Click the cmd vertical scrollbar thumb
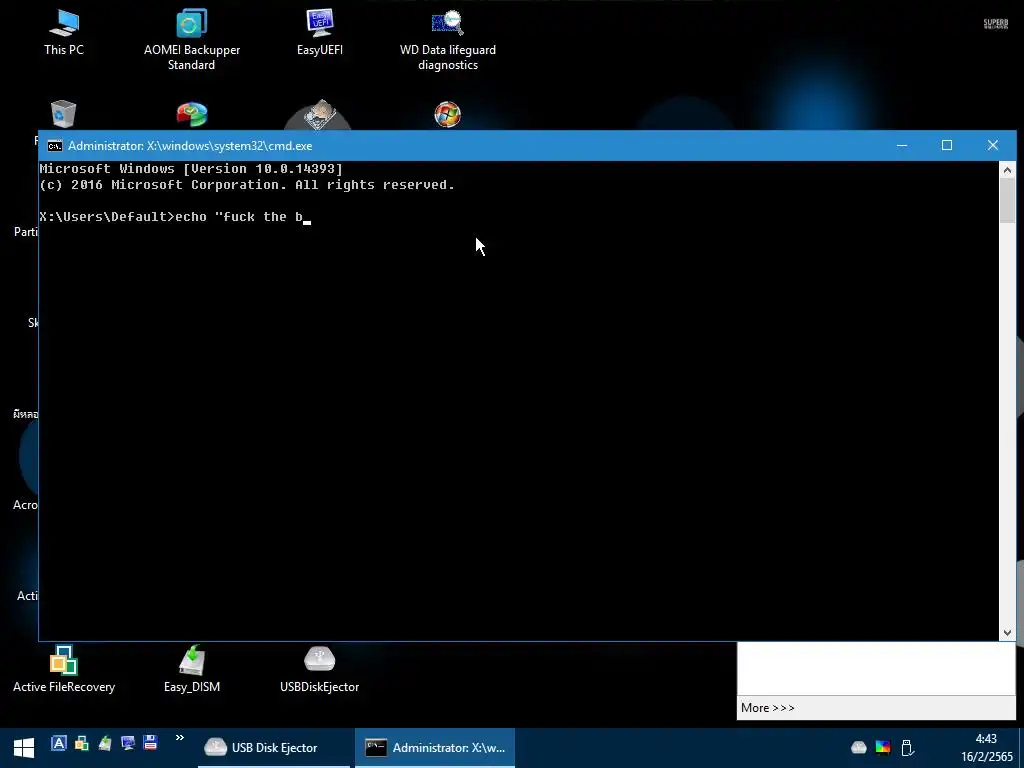1024x768 pixels. click(x=1007, y=201)
